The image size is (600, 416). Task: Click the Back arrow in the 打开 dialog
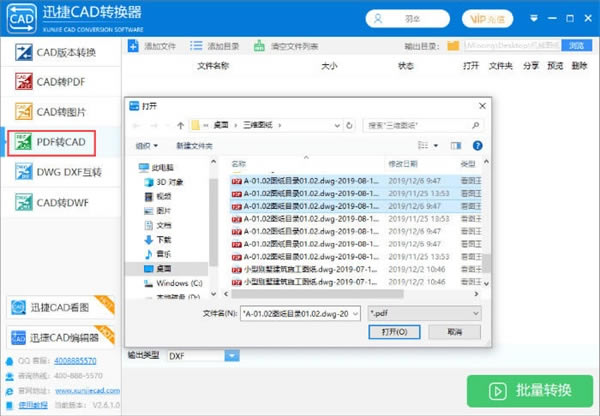coord(136,126)
